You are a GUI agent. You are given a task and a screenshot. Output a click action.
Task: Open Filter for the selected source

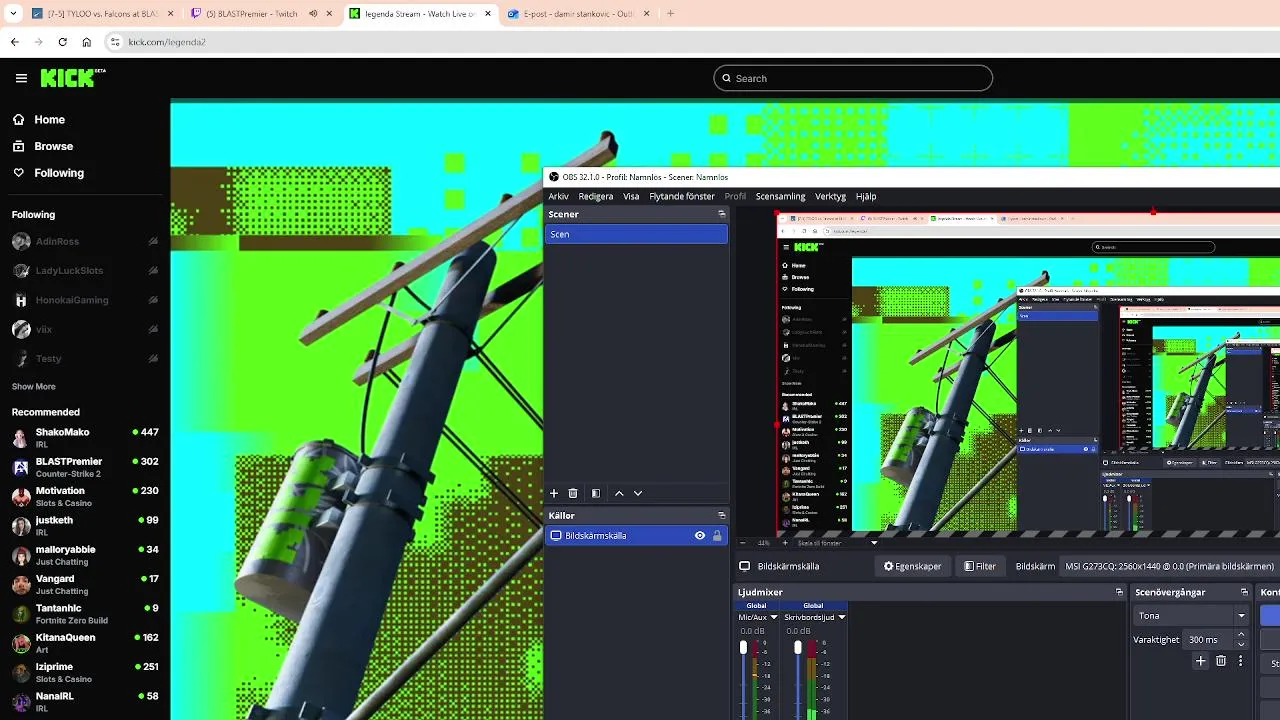click(x=980, y=566)
